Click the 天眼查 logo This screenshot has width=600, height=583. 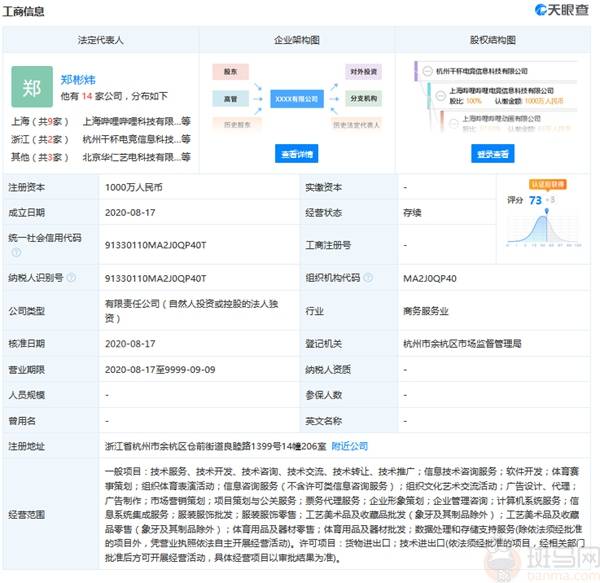[561, 10]
